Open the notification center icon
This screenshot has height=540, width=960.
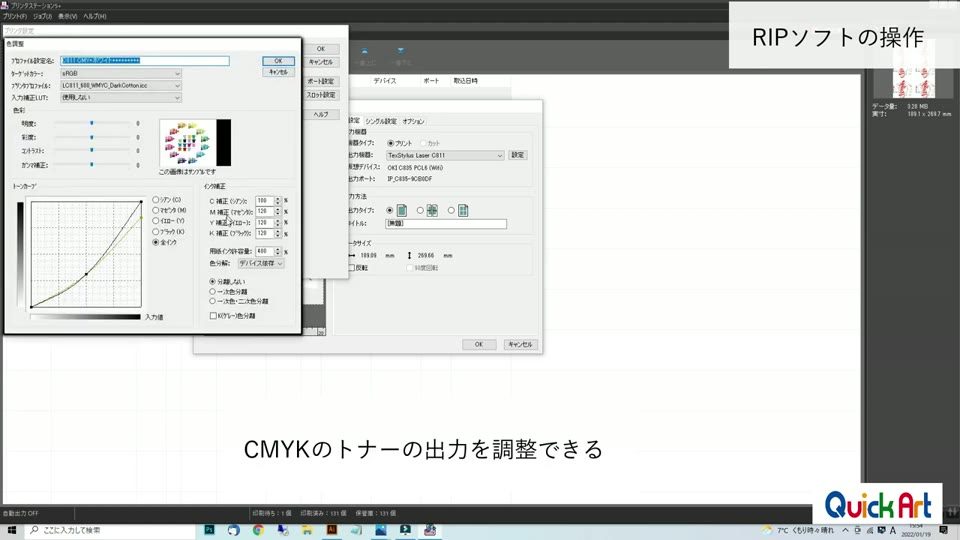point(943,530)
